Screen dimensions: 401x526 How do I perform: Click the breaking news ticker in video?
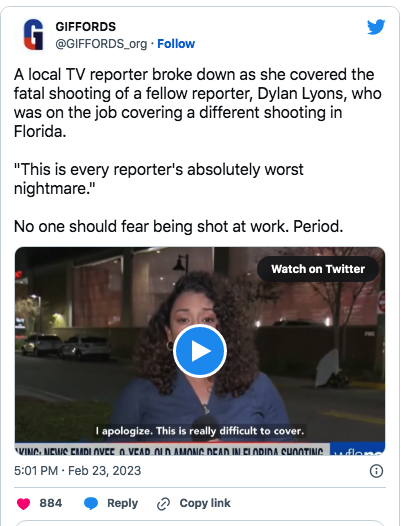tap(171, 451)
